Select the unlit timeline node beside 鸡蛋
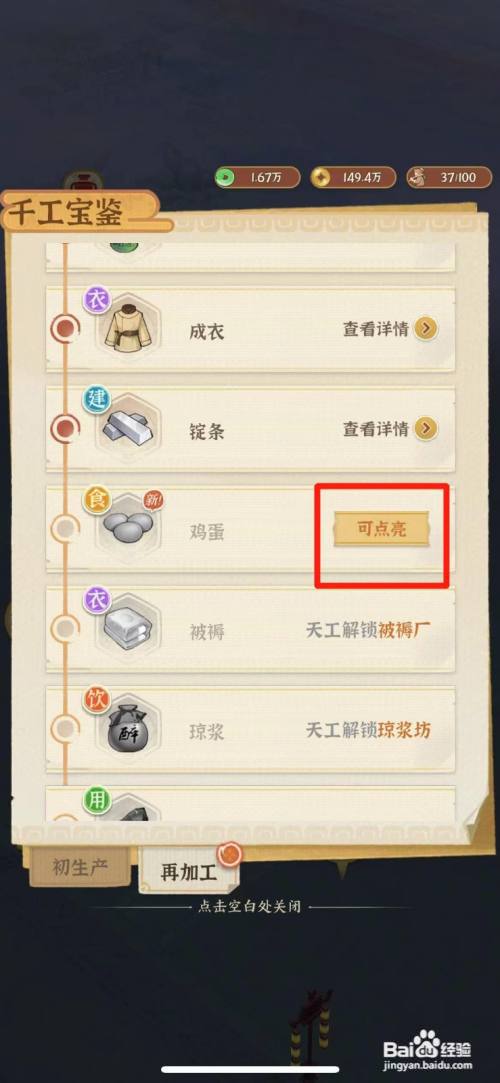 (66, 528)
